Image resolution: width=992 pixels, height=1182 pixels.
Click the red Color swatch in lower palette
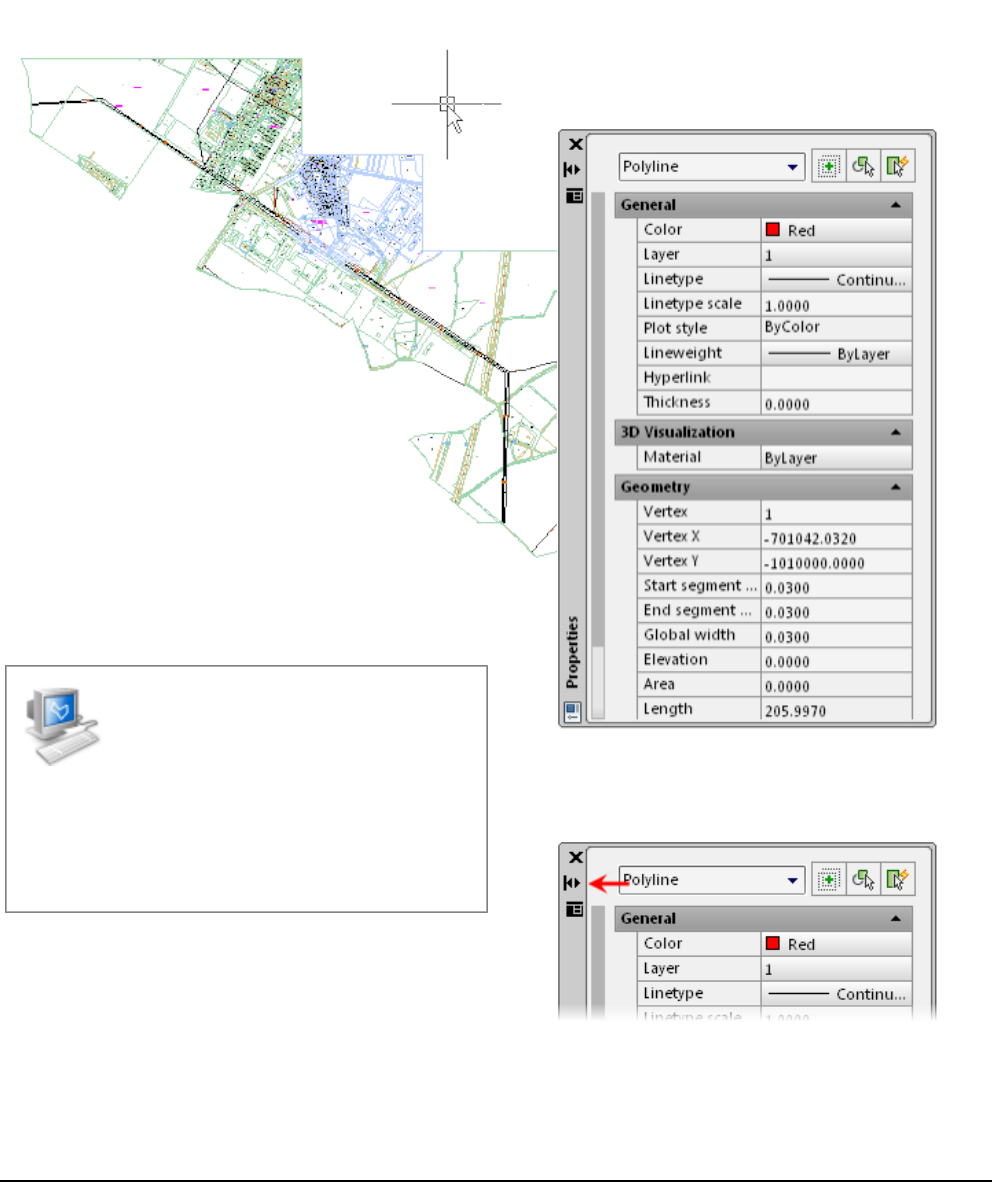point(773,944)
